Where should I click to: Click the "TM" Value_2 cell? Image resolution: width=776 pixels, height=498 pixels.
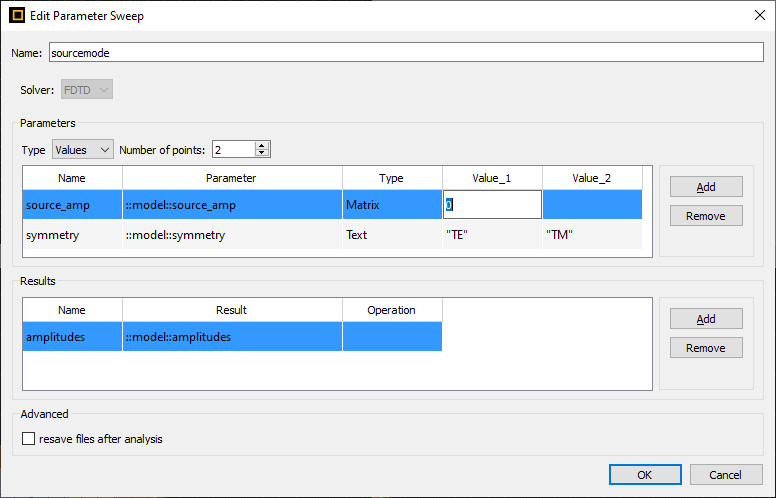coord(591,235)
